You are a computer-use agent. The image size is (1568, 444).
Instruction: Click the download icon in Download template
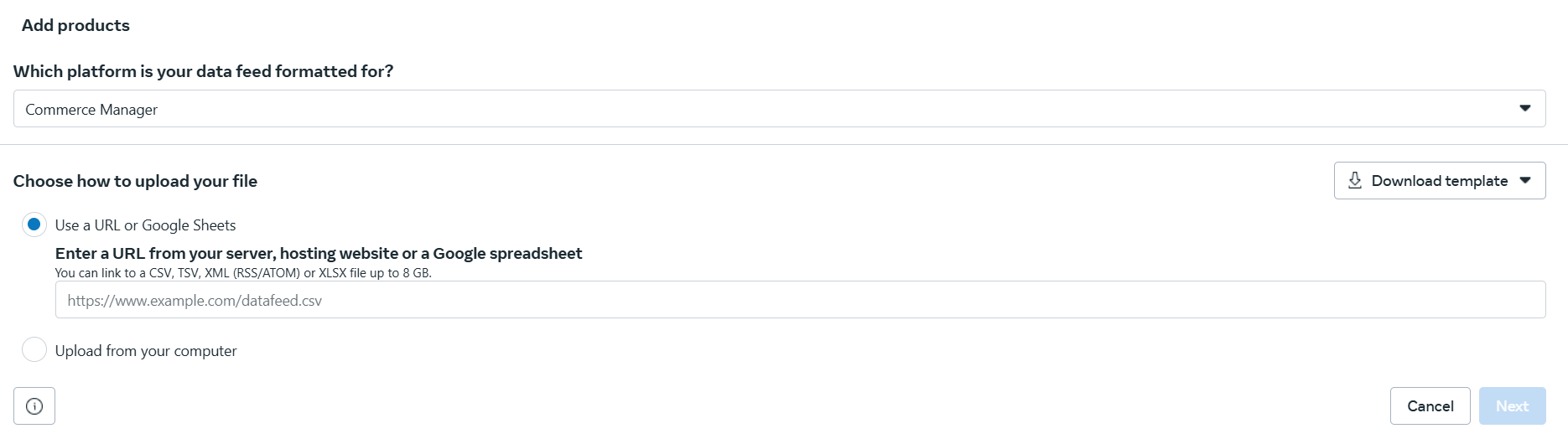pos(1354,181)
